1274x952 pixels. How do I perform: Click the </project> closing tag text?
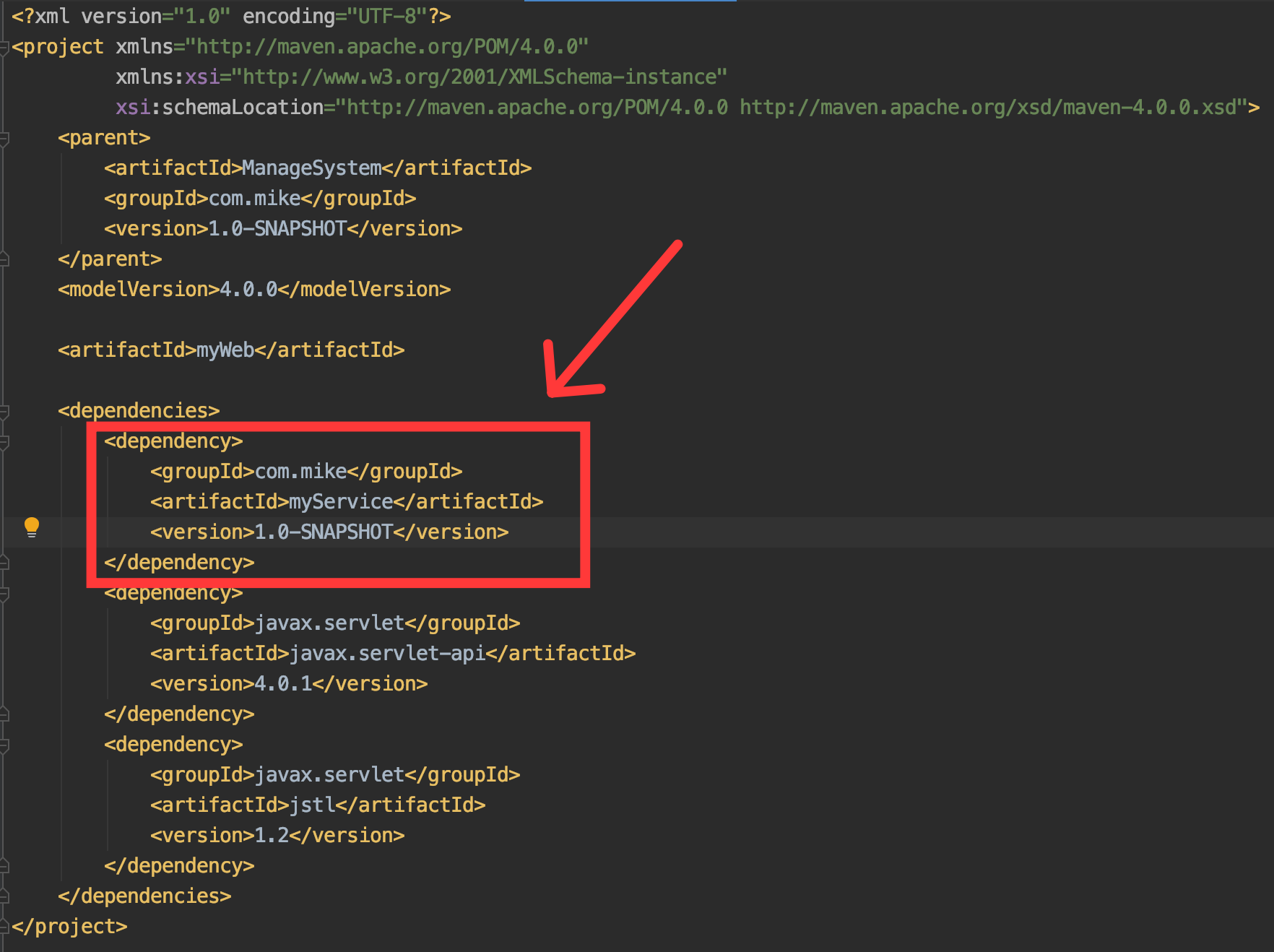point(69,926)
